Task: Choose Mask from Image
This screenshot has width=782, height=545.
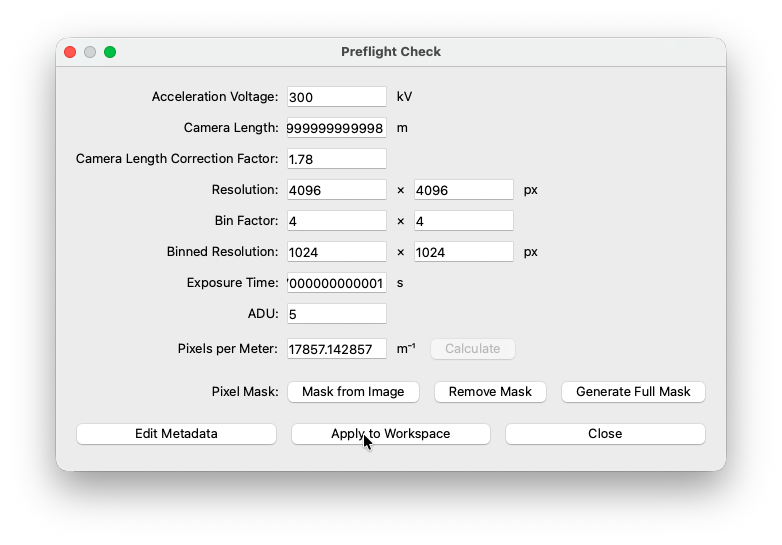Action: click(x=353, y=392)
